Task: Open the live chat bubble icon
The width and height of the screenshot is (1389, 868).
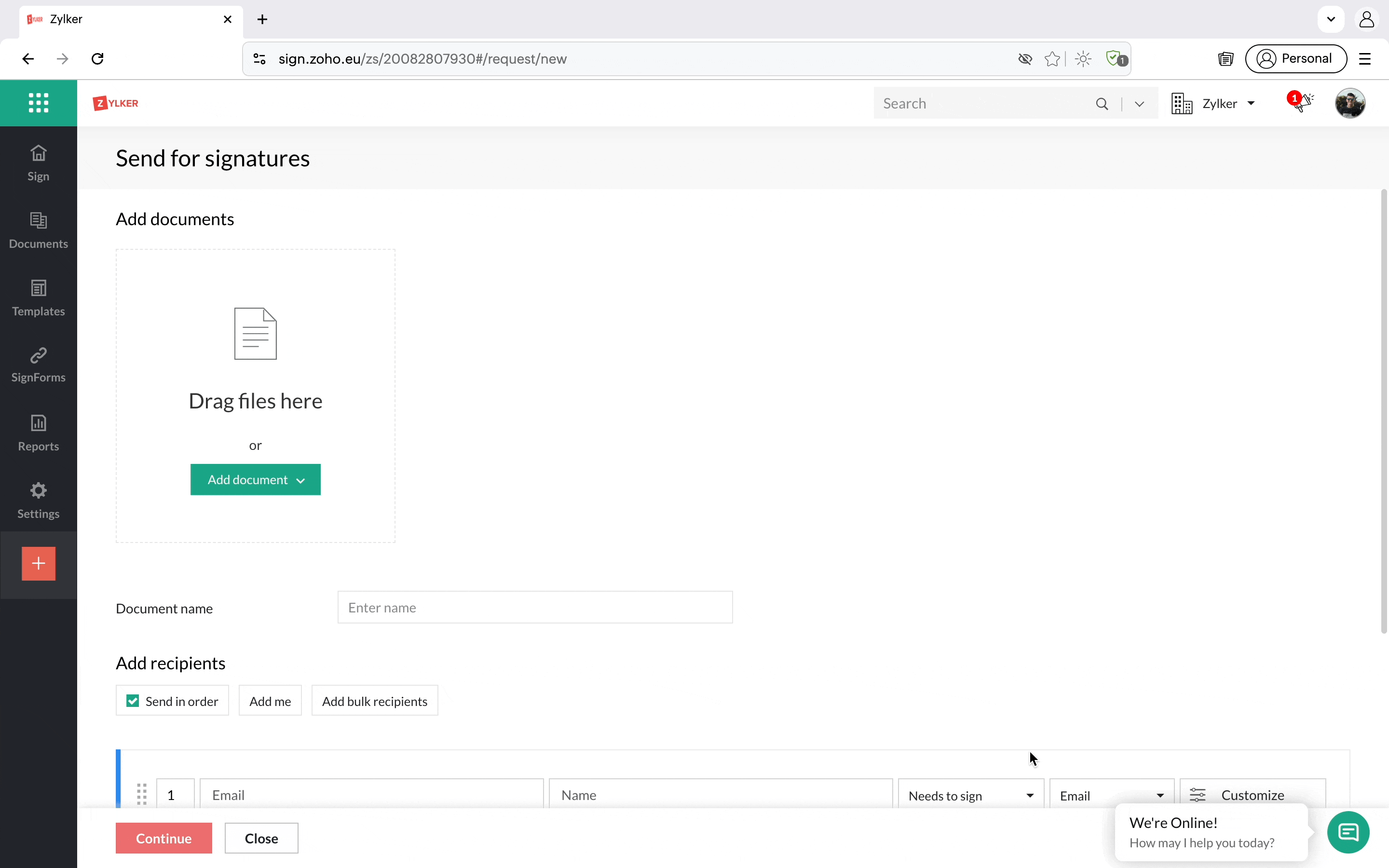Action: point(1348,832)
